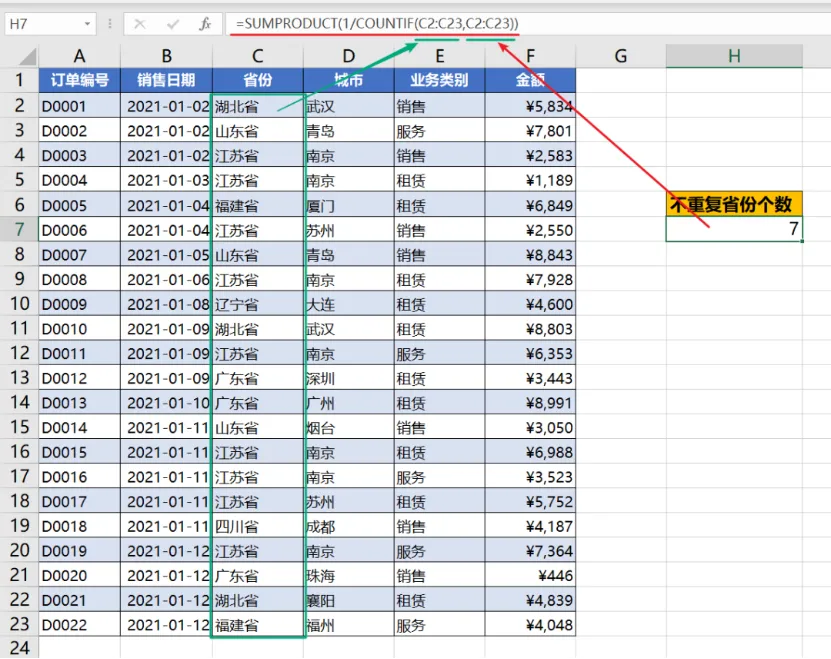831x659 pixels.
Task: Select row 24 header
Action: pos(19,647)
